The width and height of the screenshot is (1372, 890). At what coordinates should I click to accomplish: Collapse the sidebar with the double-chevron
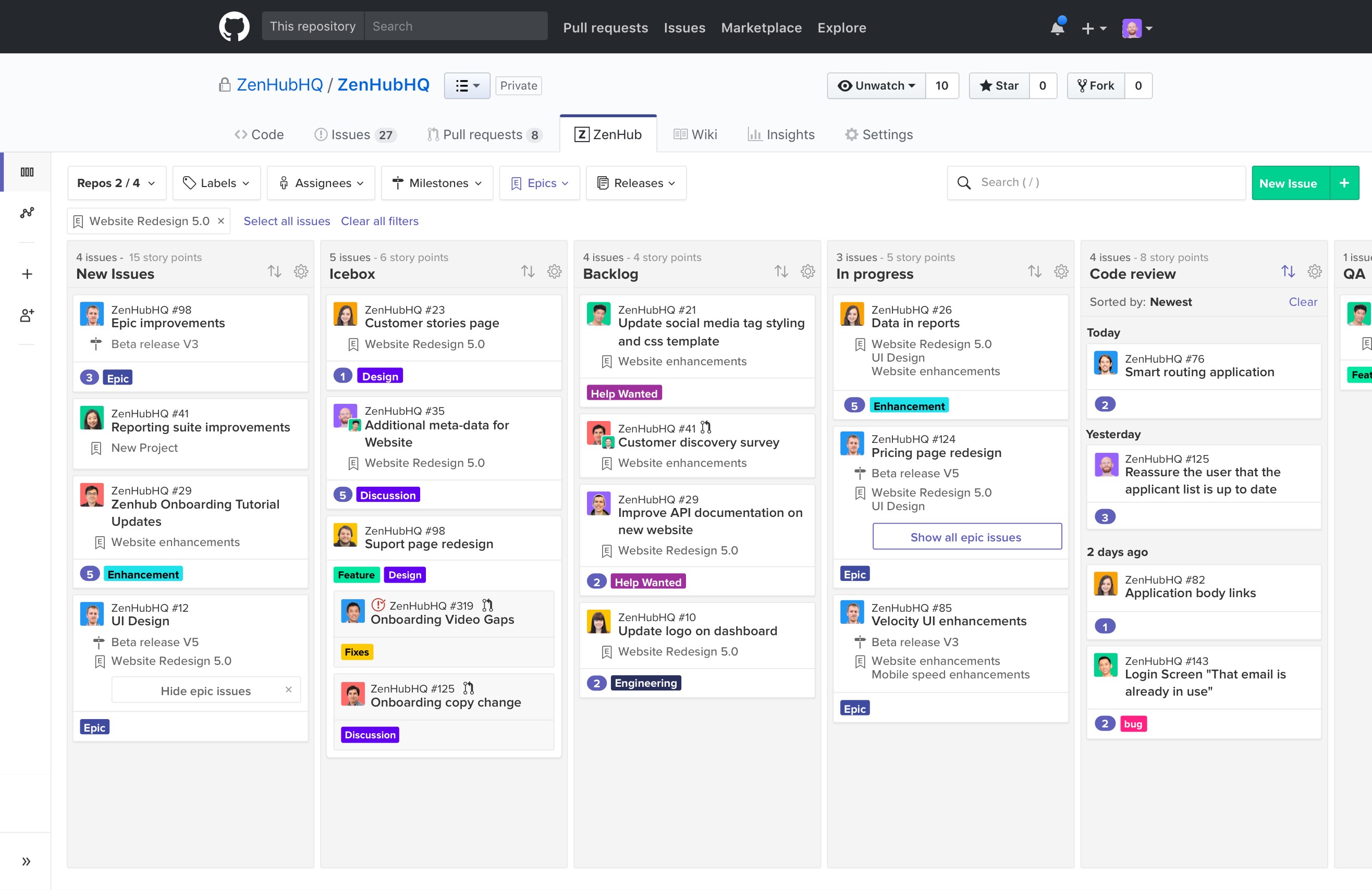(x=27, y=861)
